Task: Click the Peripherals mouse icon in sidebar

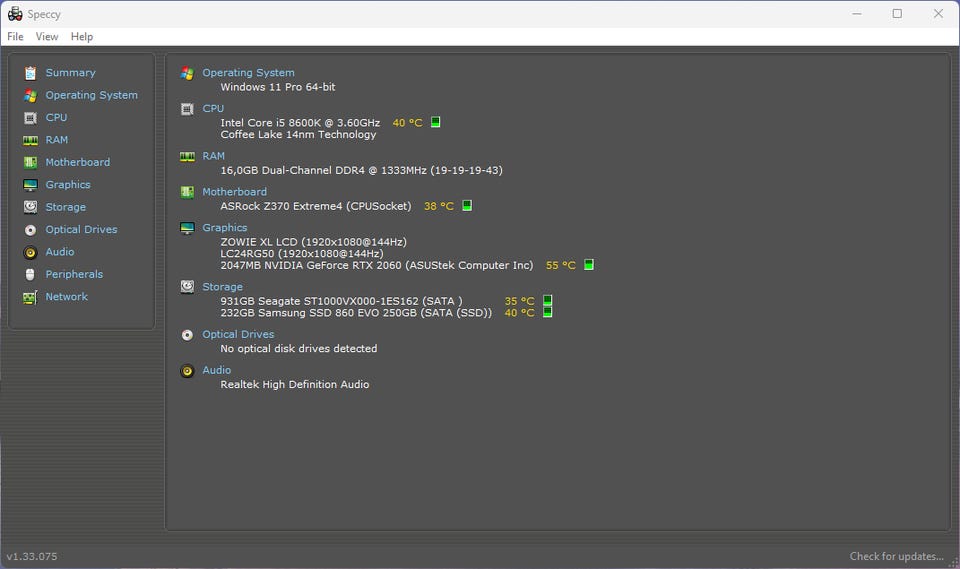Action: pos(30,274)
